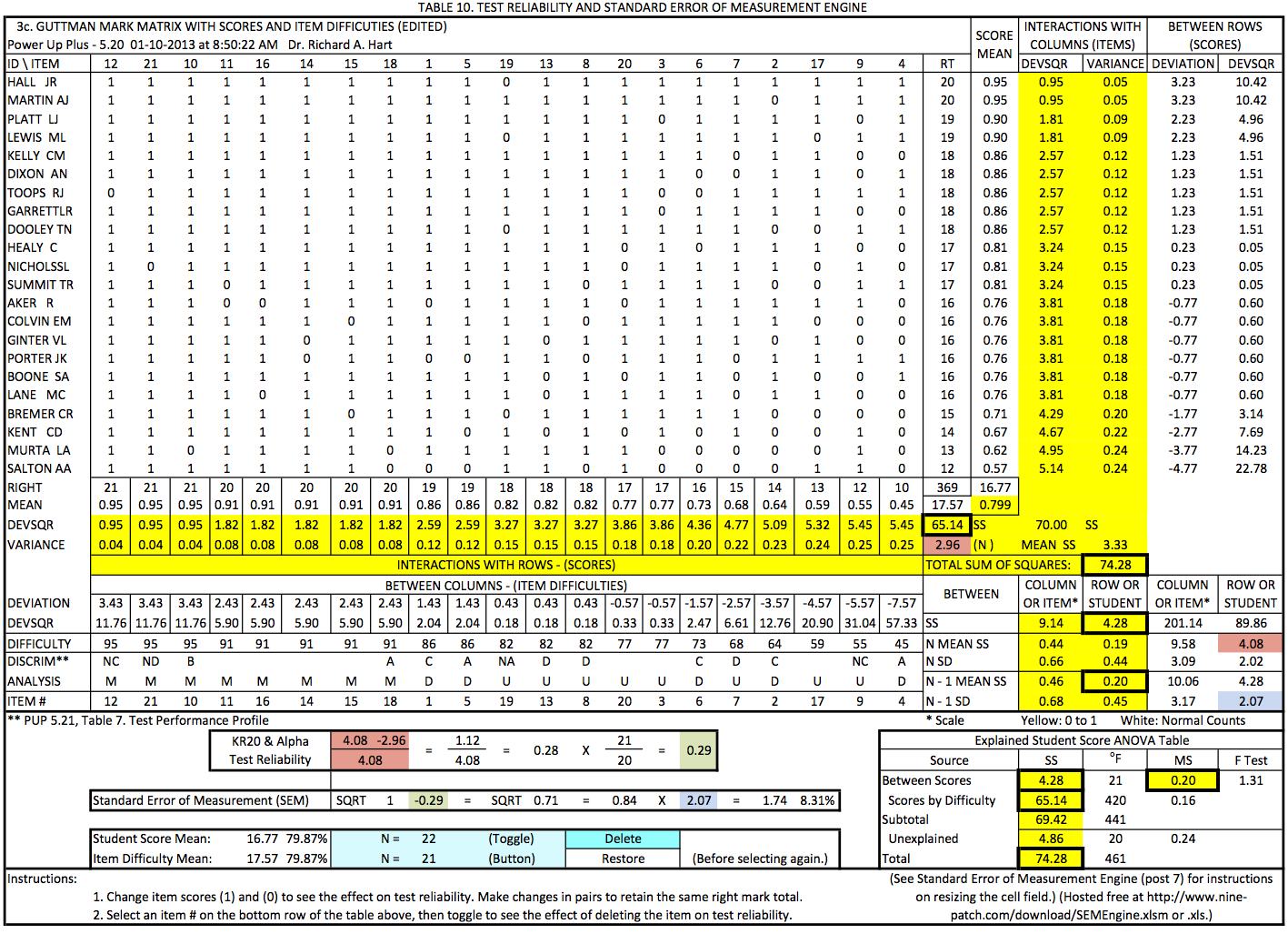The image size is (1288, 934).
Task: Click the student name BREMER CR
Action: pos(40,414)
